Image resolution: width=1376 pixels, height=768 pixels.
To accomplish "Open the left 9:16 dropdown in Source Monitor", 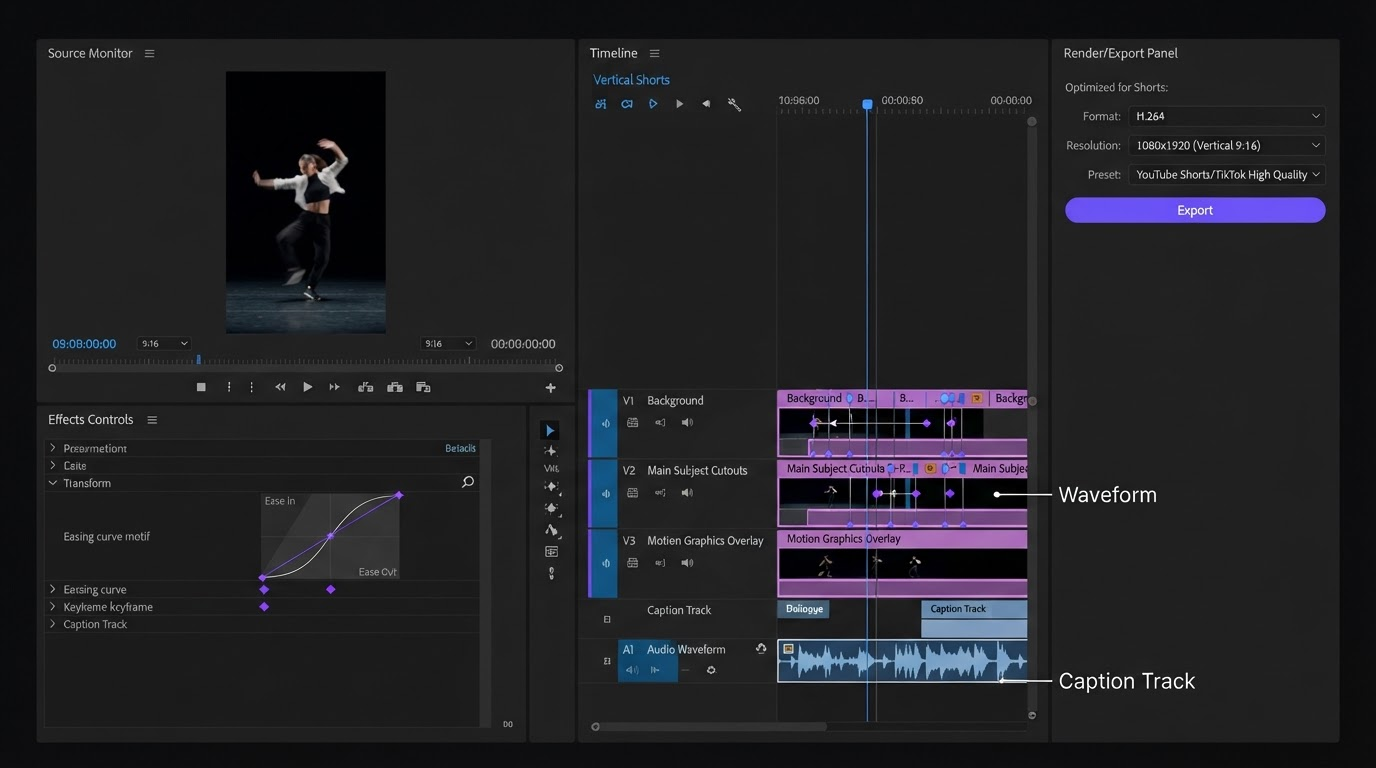I will [x=164, y=343].
